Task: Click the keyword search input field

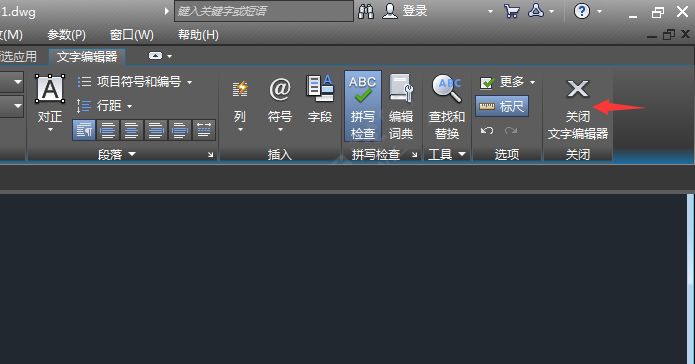Action: click(x=264, y=11)
